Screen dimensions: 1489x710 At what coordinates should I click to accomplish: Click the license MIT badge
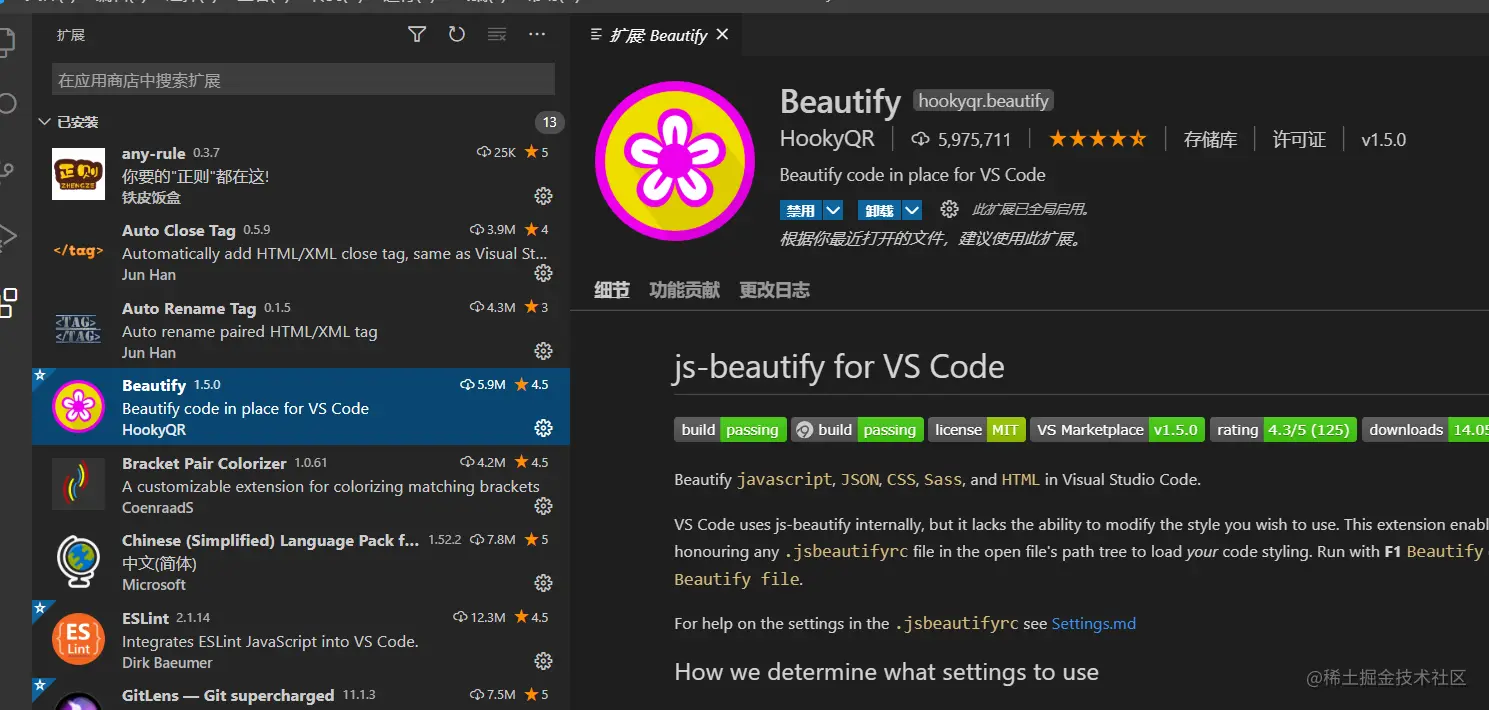977,430
